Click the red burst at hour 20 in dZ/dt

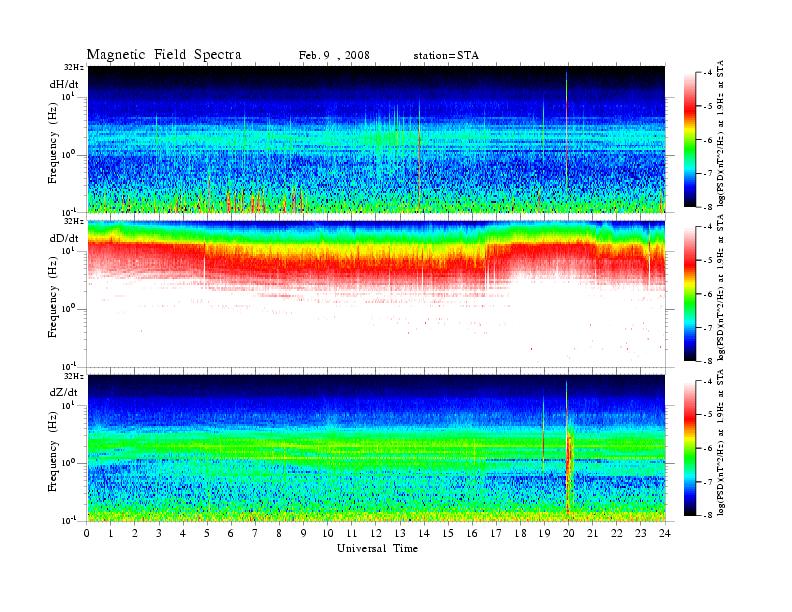pos(569,470)
